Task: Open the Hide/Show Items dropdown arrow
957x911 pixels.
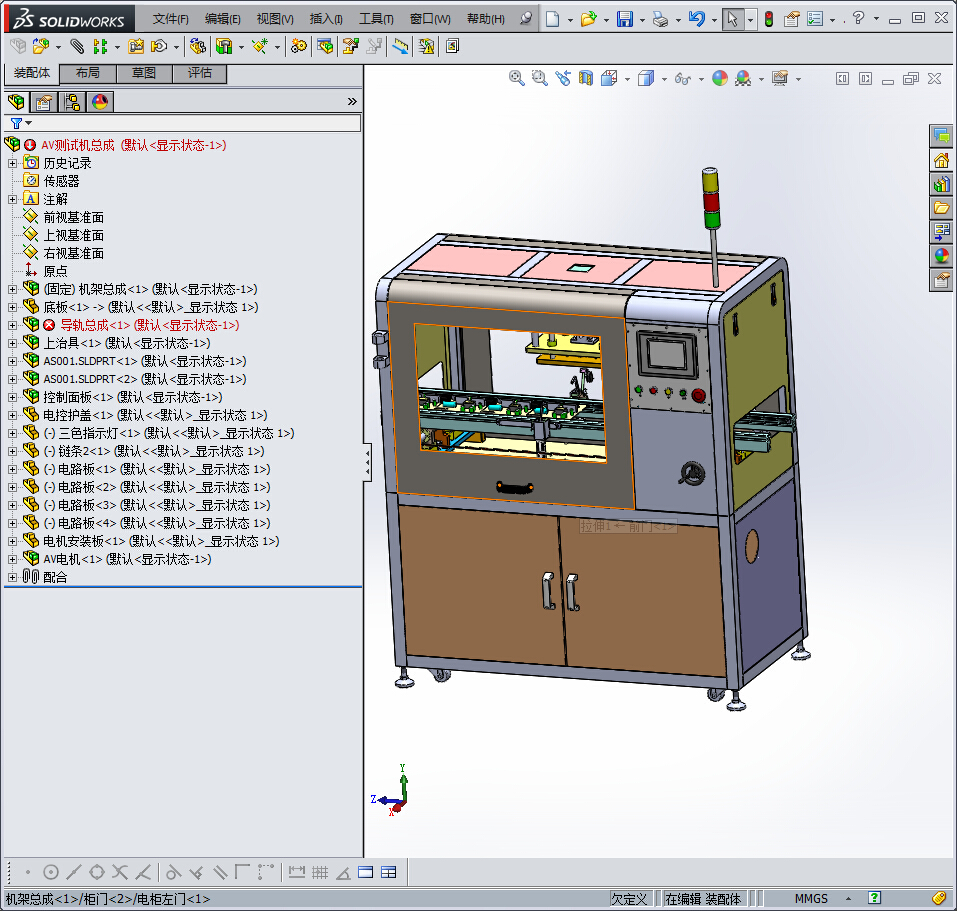Action: tap(701, 79)
